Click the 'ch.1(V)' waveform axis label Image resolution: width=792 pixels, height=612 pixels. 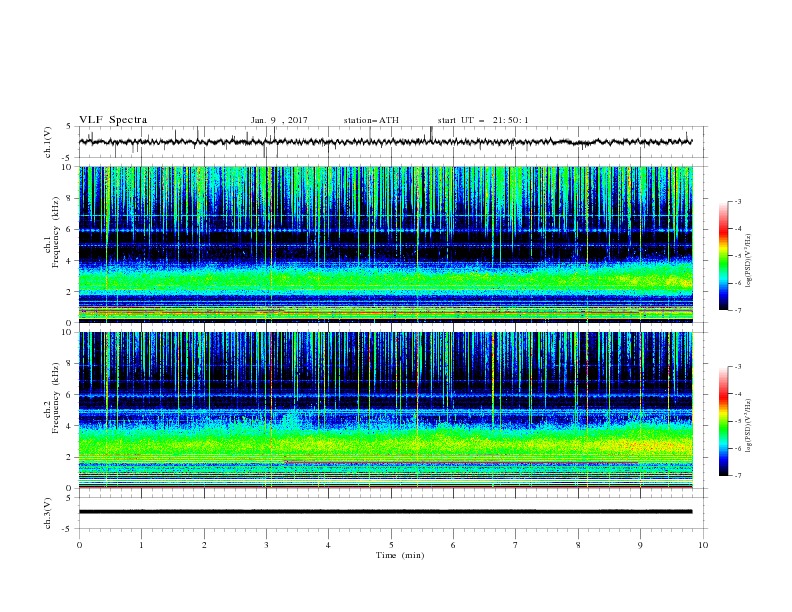(48, 142)
